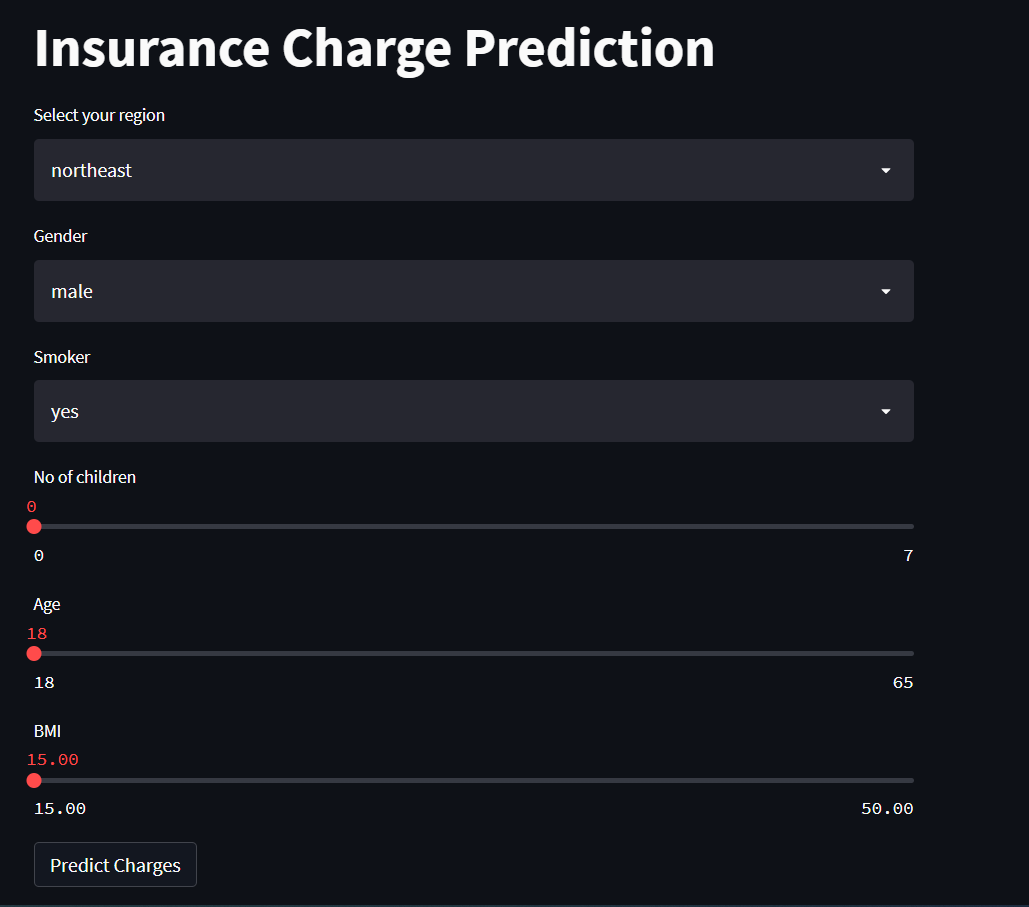Click the Insurance Charge Prediction title
Screen dimensions: 1029x907
click(x=374, y=47)
